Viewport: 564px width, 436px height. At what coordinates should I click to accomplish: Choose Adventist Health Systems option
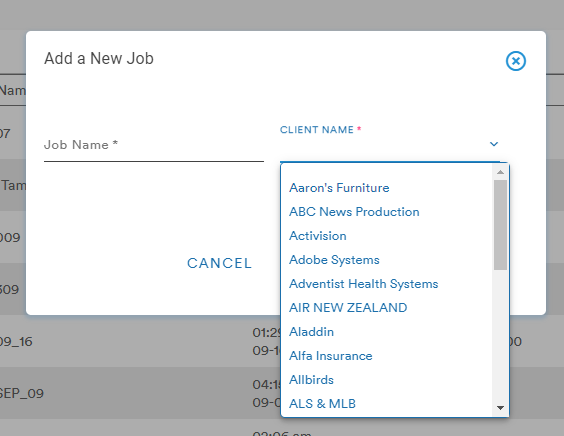364,284
